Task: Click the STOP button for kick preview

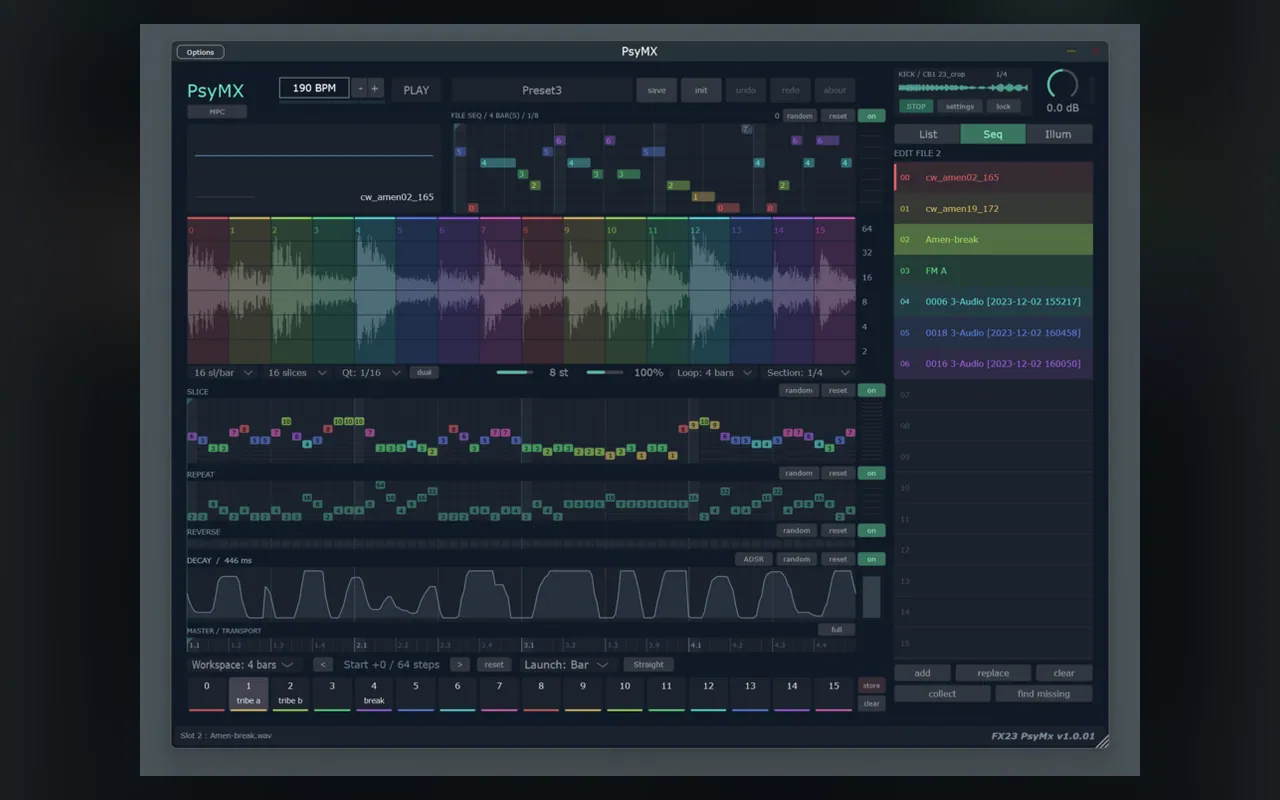Action: click(915, 106)
